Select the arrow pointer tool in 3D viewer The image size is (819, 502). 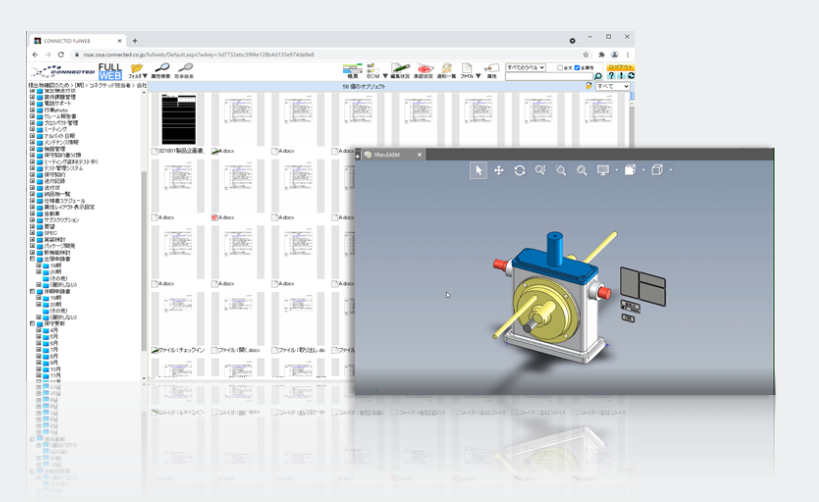pyautogui.click(x=479, y=171)
